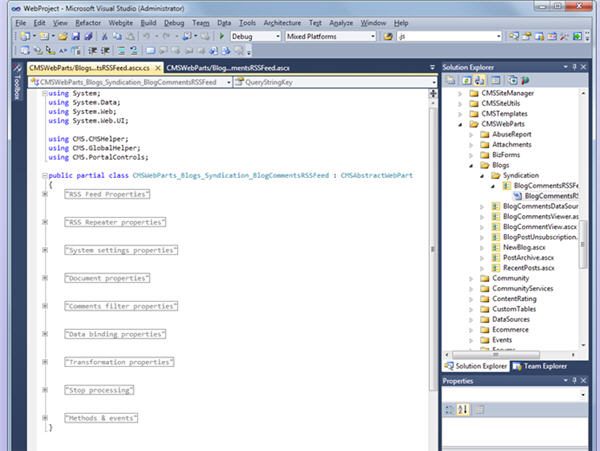Open the Debug configuration dropdown
Screen dimensions: 600x451
[276, 36]
